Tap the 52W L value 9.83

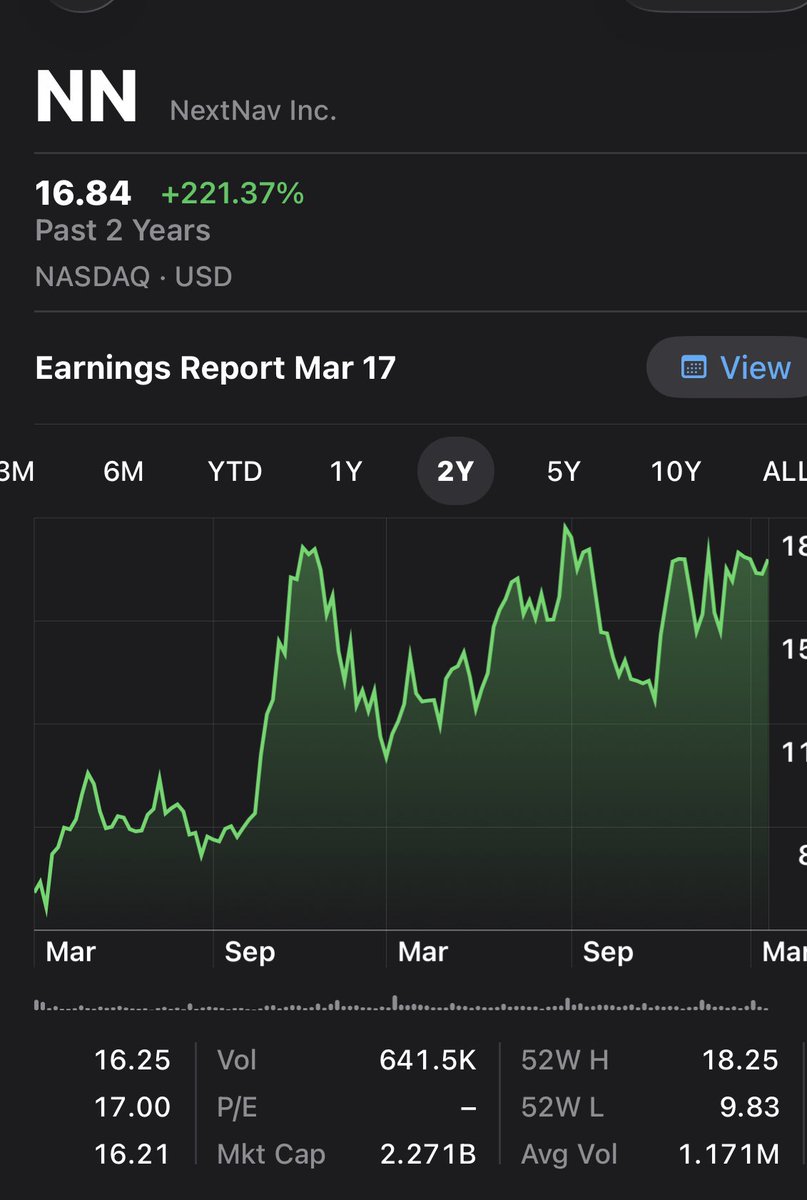tap(749, 1107)
